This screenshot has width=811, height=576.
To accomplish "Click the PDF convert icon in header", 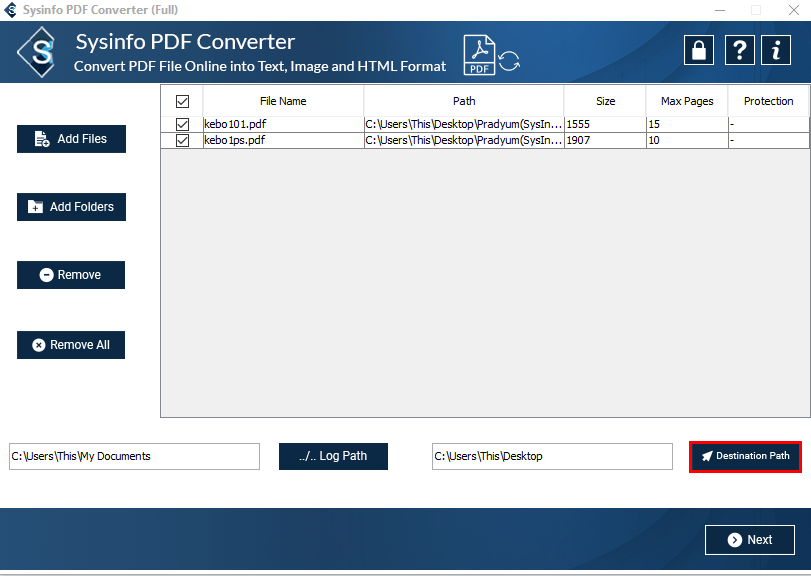I will click(x=491, y=55).
